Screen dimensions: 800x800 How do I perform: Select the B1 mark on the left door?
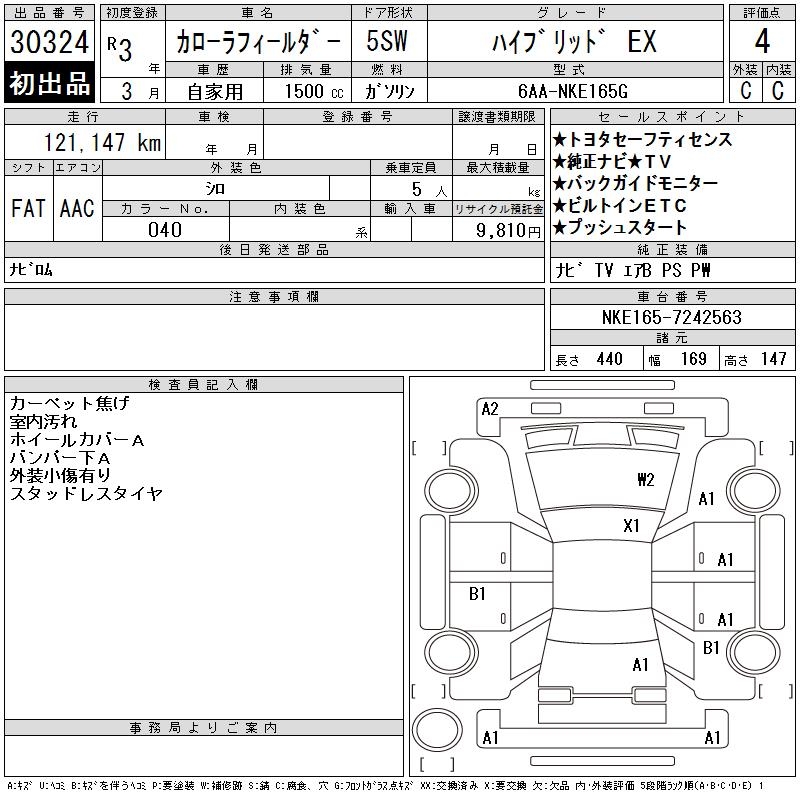click(478, 594)
